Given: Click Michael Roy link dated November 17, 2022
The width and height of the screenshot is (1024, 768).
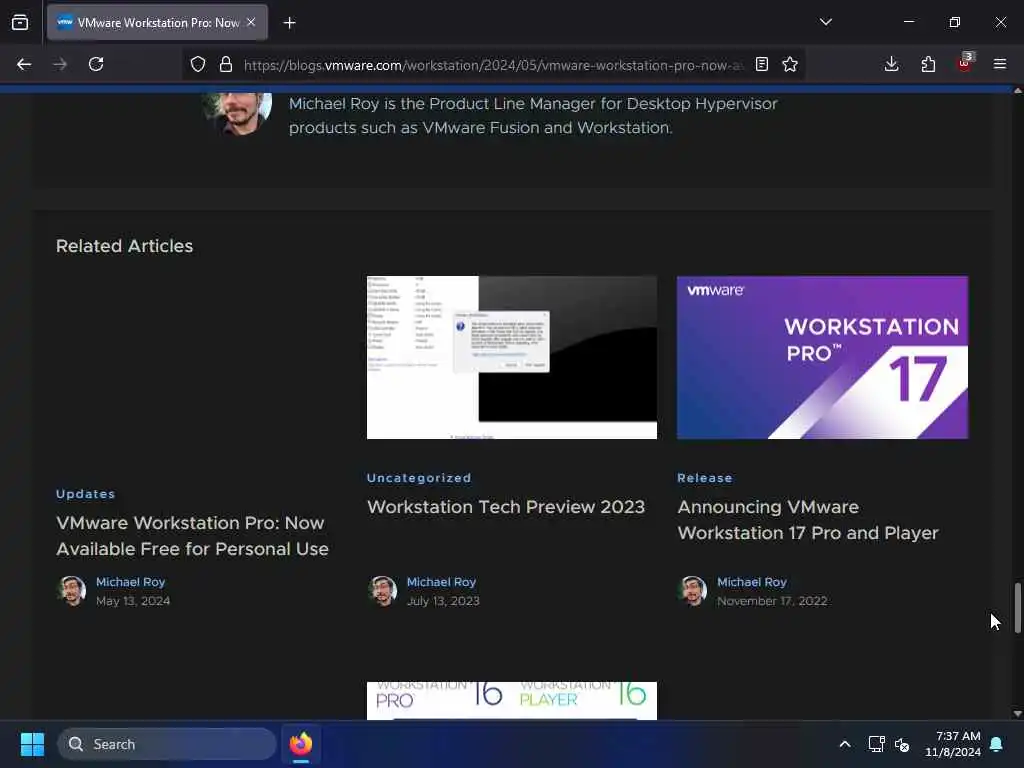Looking at the screenshot, I should pos(752,582).
